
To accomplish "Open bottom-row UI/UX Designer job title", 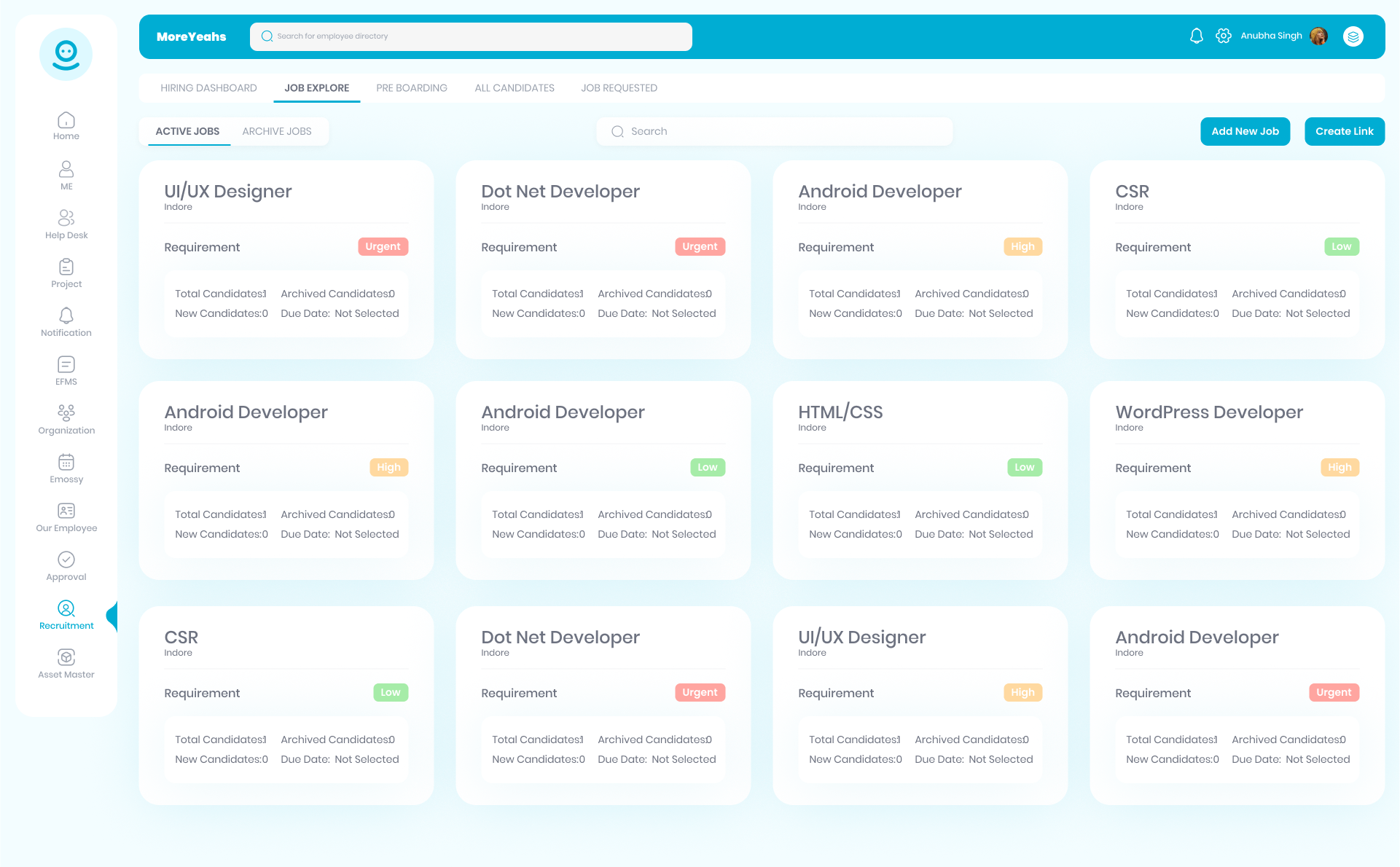I will [862, 637].
